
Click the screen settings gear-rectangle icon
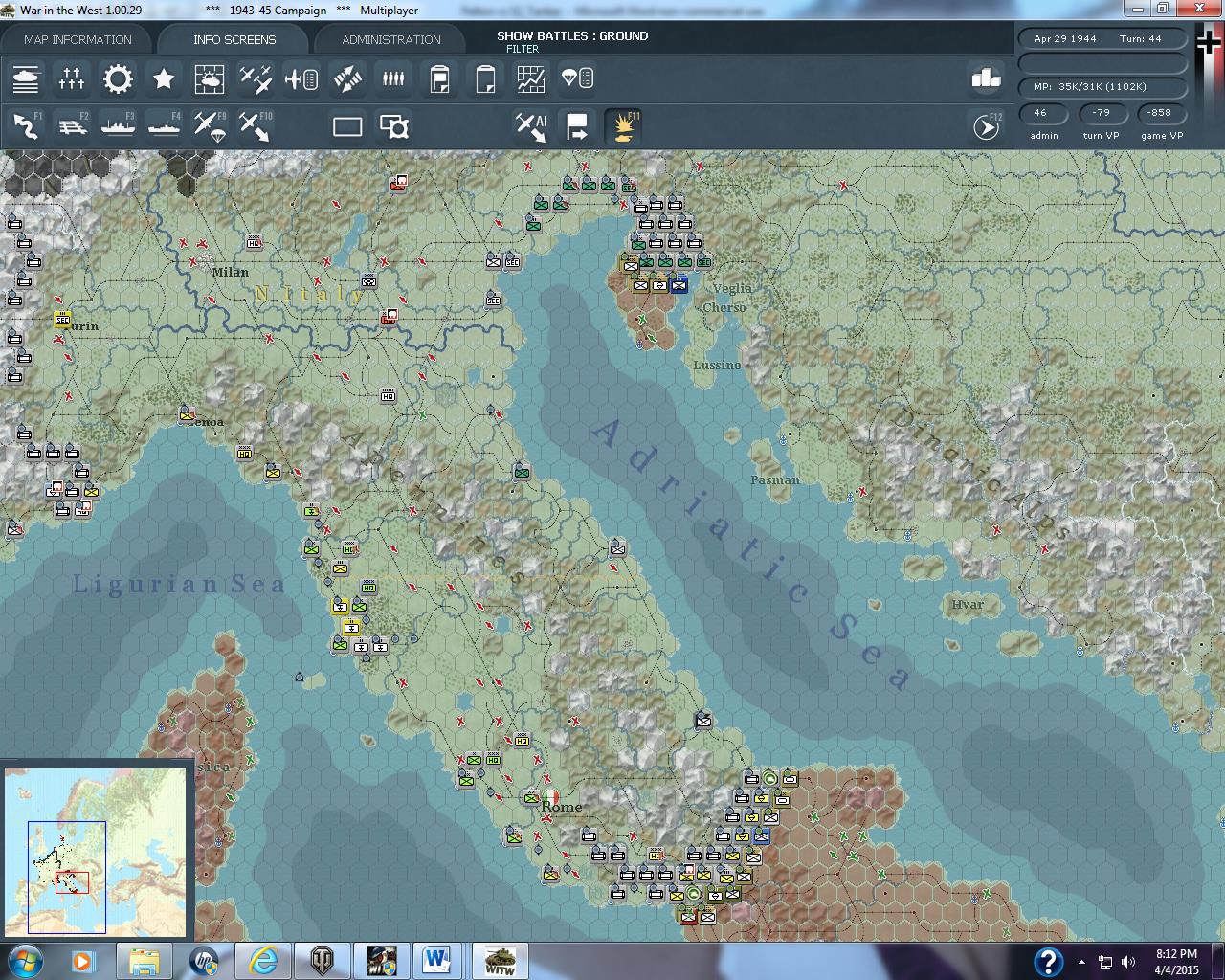[x=393, y=126]
